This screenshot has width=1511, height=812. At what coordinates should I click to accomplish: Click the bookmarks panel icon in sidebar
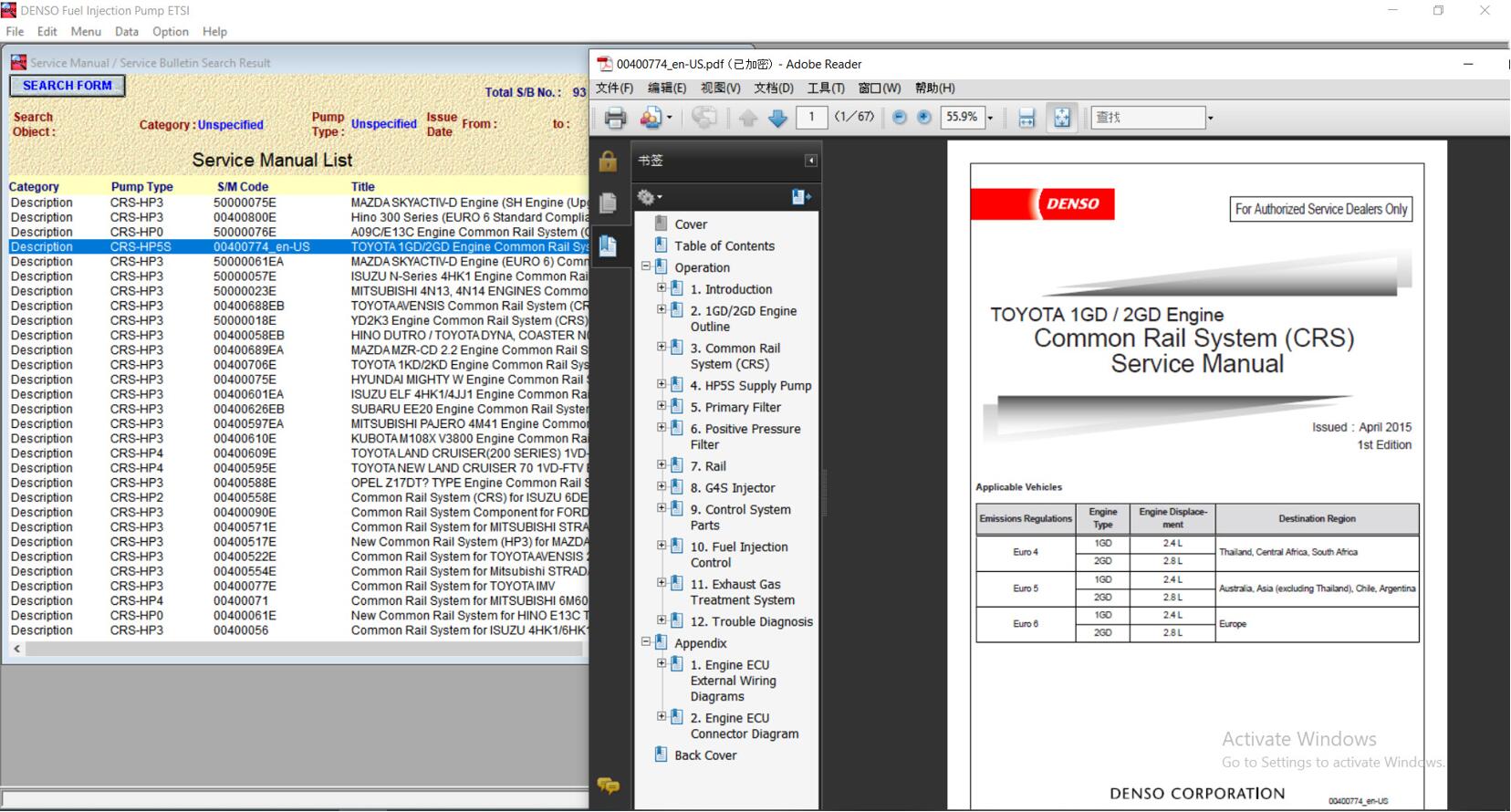(608, 245)
